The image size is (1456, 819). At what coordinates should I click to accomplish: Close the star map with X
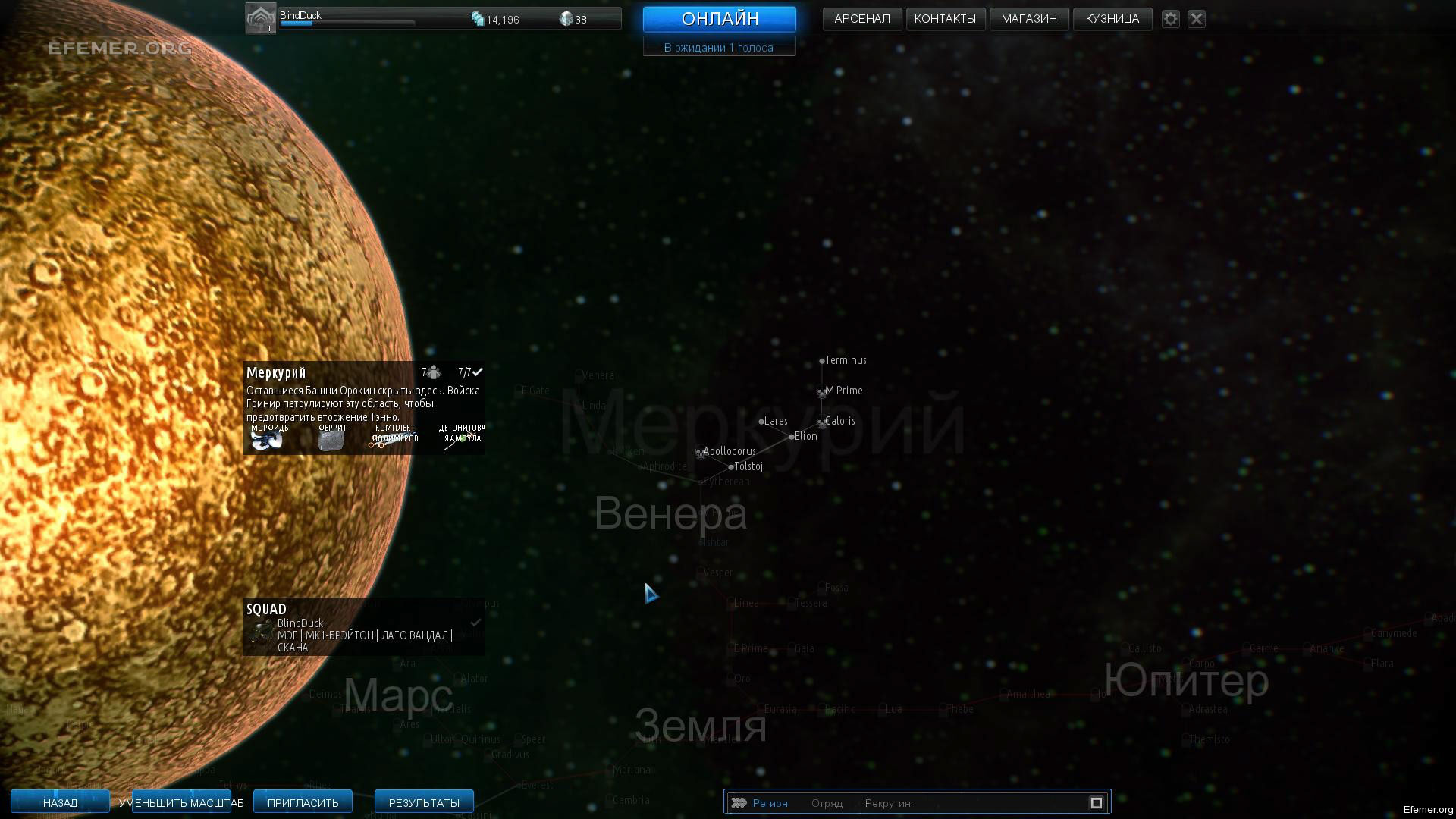(1197, 19)
